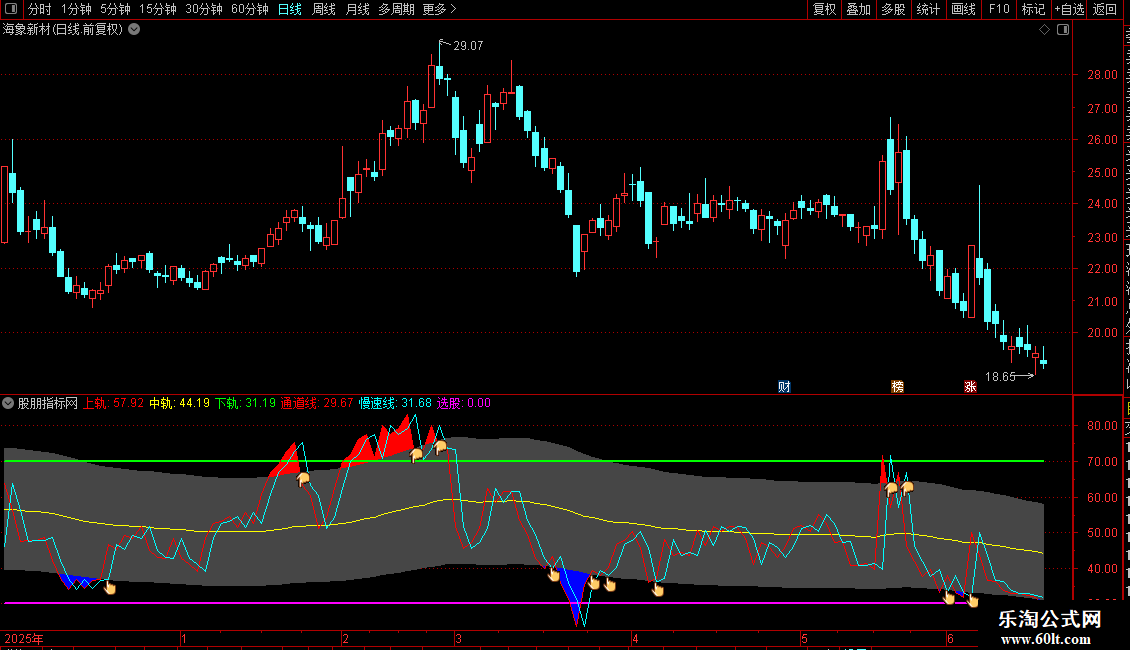Viewport: 1130px width, 650px height.
Task: Click the diamond icon in chart header
Action: (x=1044, y=30)
